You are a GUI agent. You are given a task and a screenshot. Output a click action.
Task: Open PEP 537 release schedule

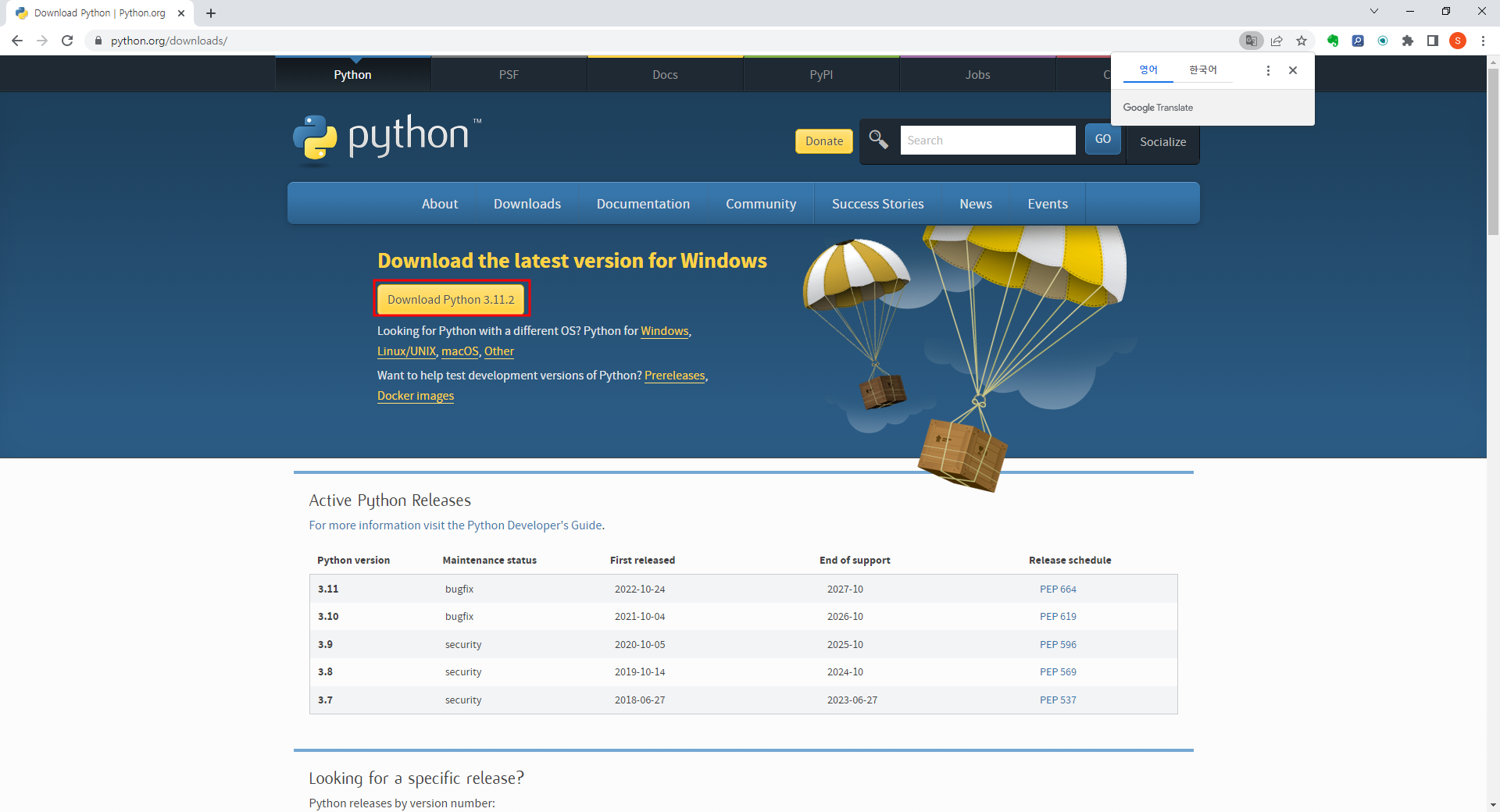click(x=1058, y=700)
